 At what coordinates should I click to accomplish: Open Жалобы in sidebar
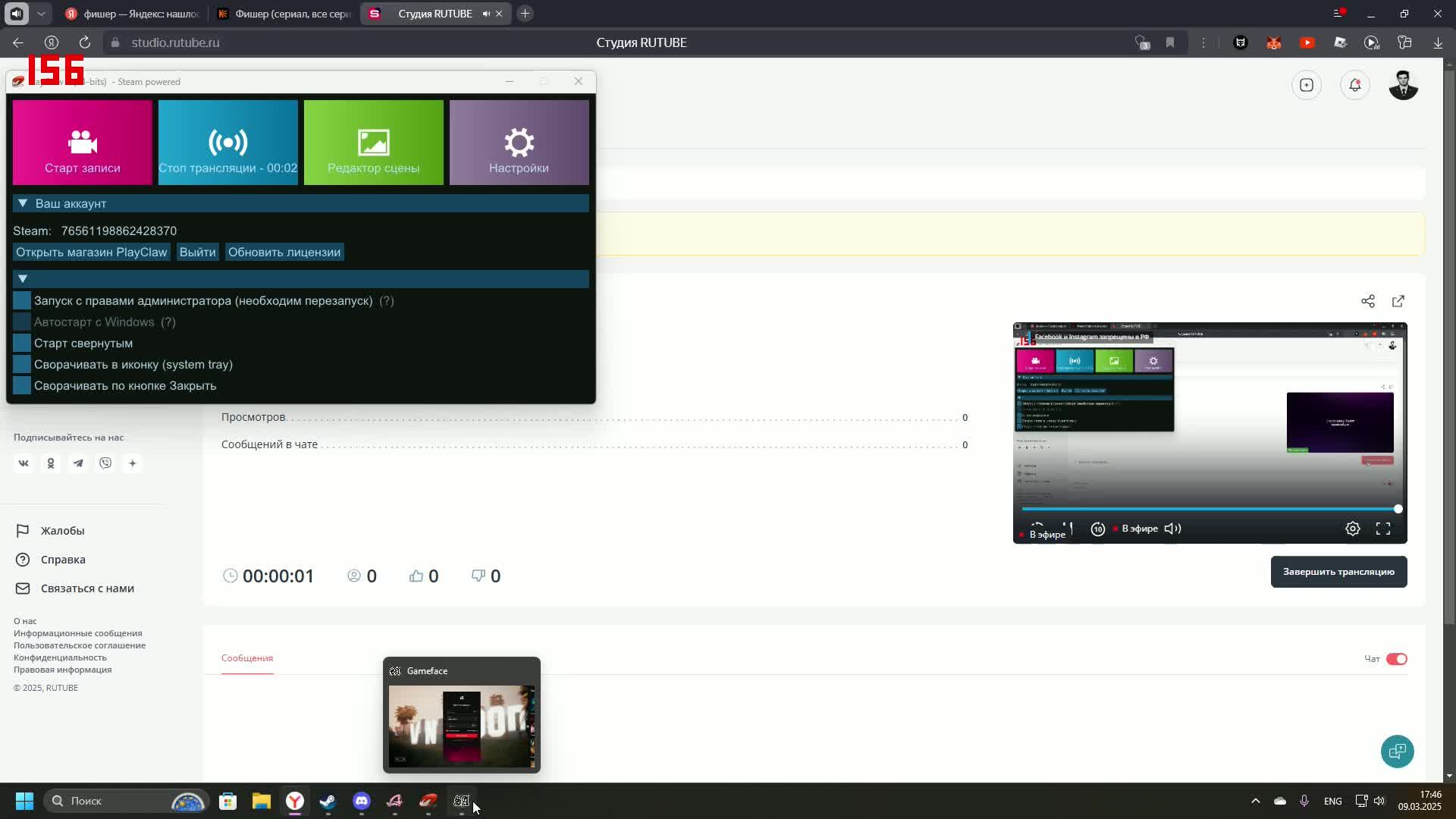(x=50, y=531)
